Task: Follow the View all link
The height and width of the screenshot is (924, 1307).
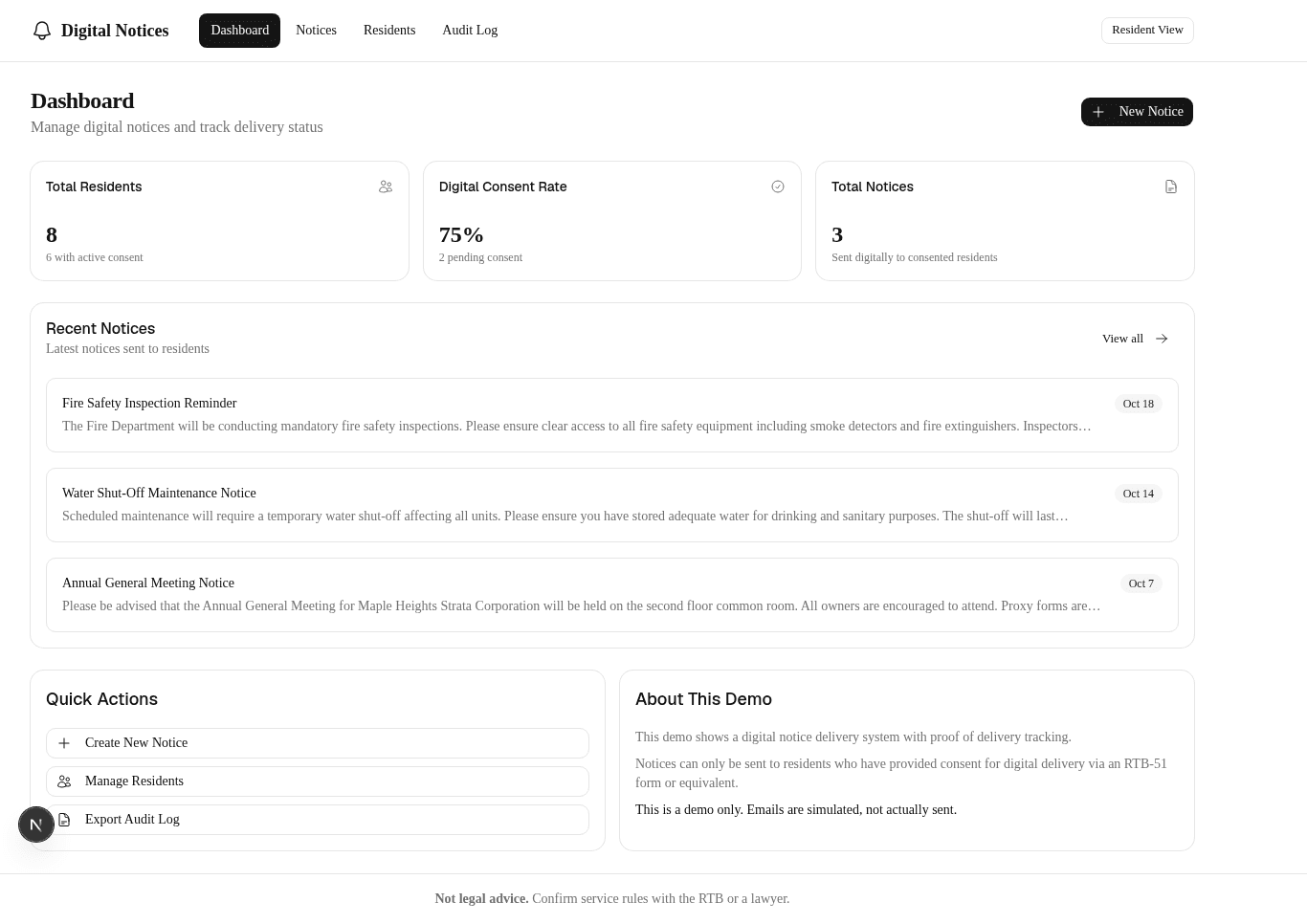Action: coord(1136,339)
